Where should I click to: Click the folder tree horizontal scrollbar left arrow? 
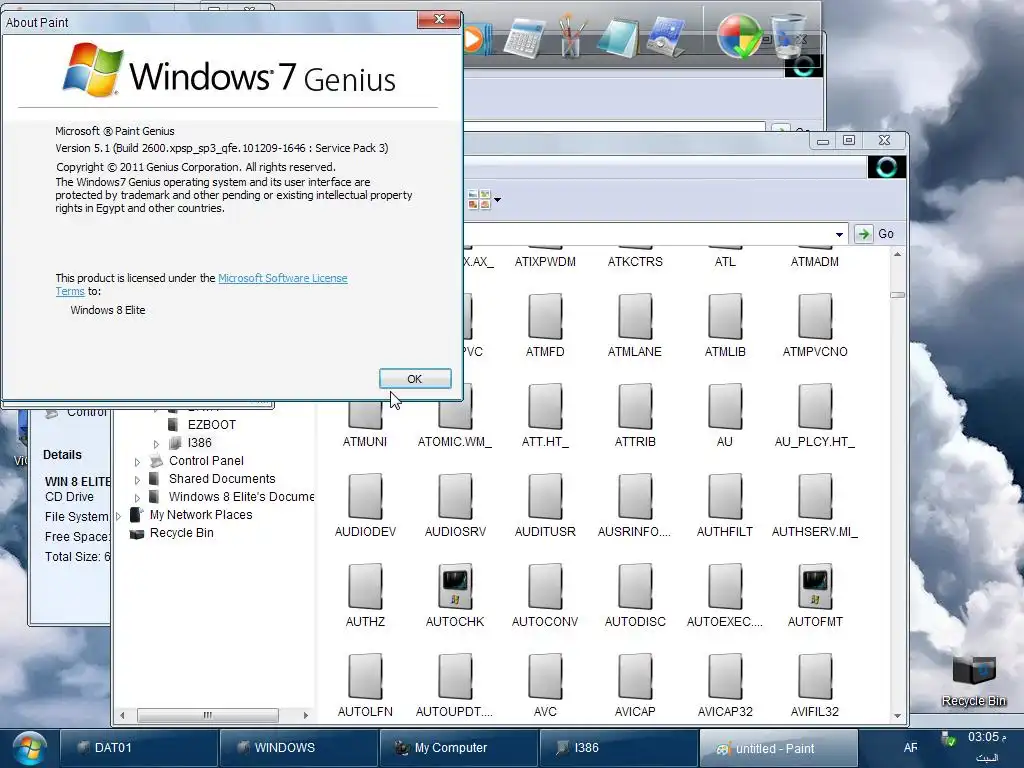122,715
